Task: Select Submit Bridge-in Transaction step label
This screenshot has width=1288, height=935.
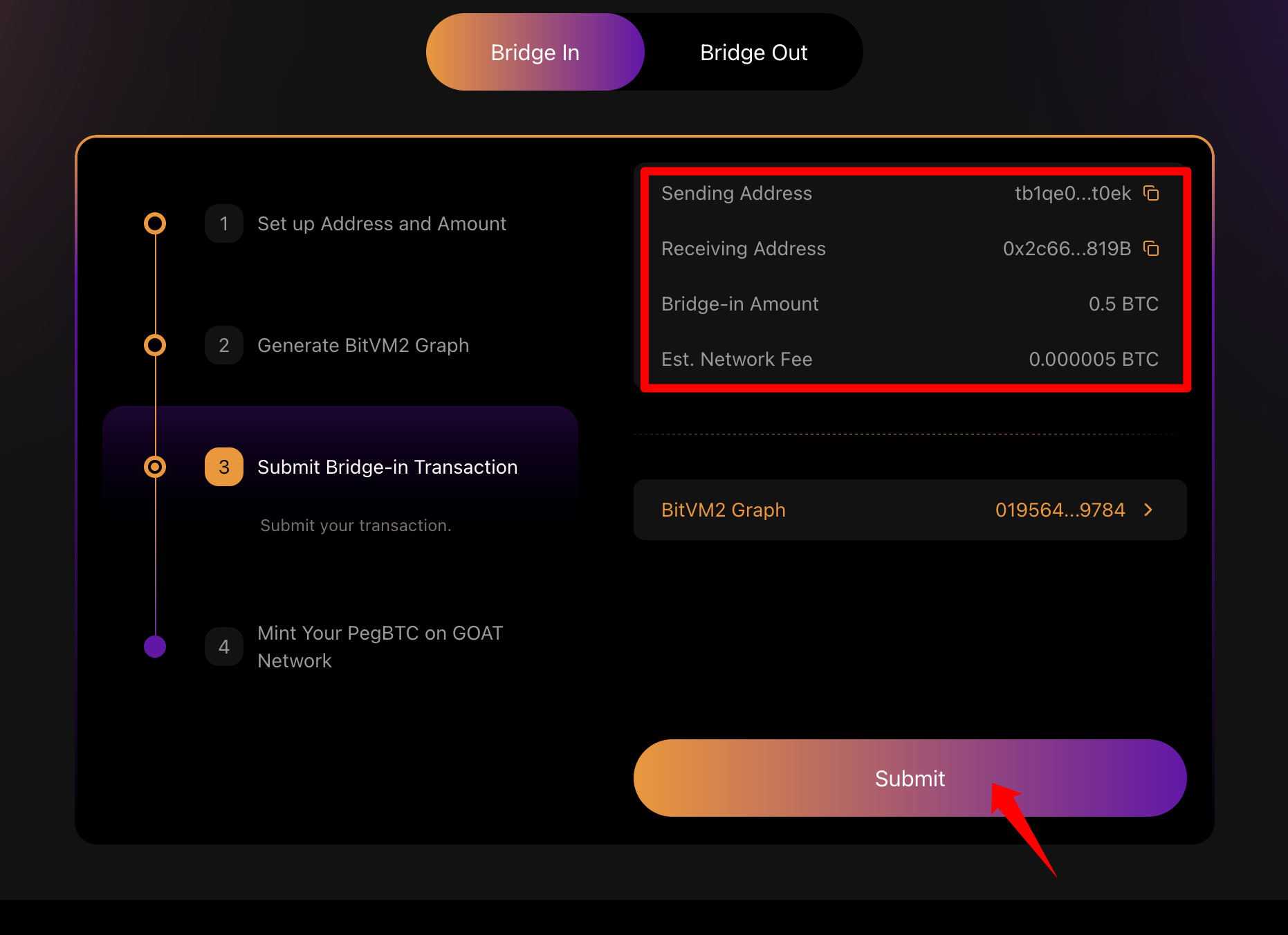Action: (387, 467)
